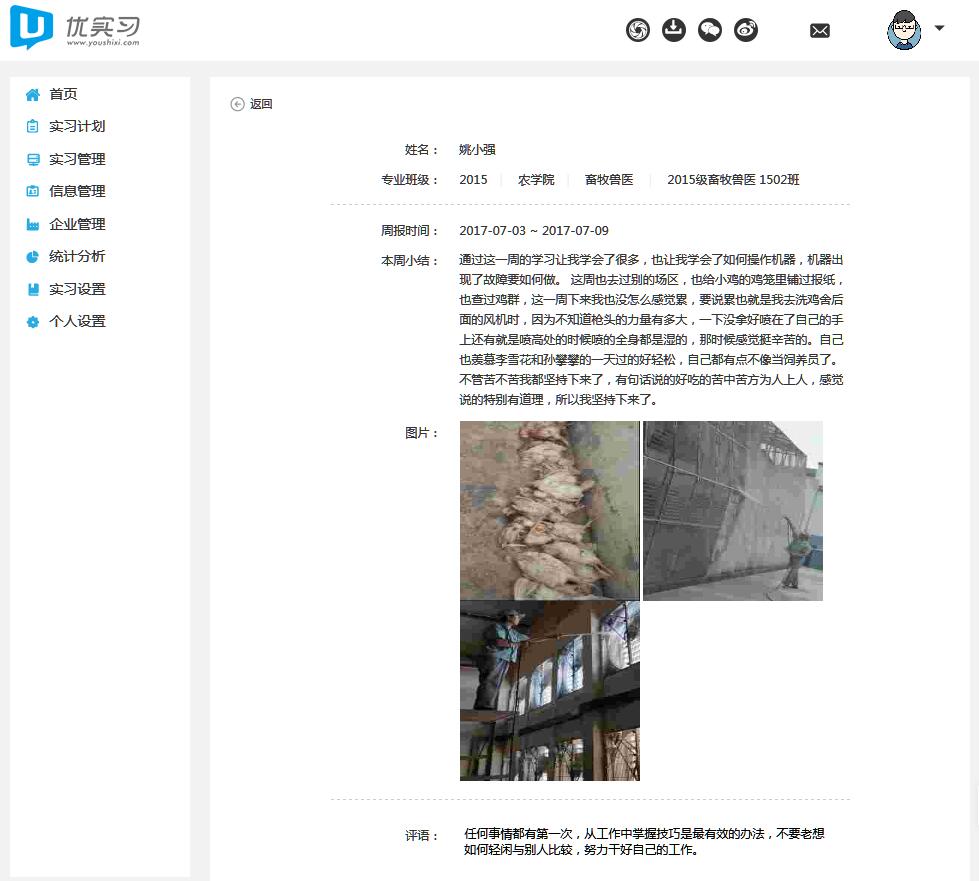Viewport: 979px width, 881px height.
Task: Open the first photo of chickens on ground
Action: tap(549, 510)
